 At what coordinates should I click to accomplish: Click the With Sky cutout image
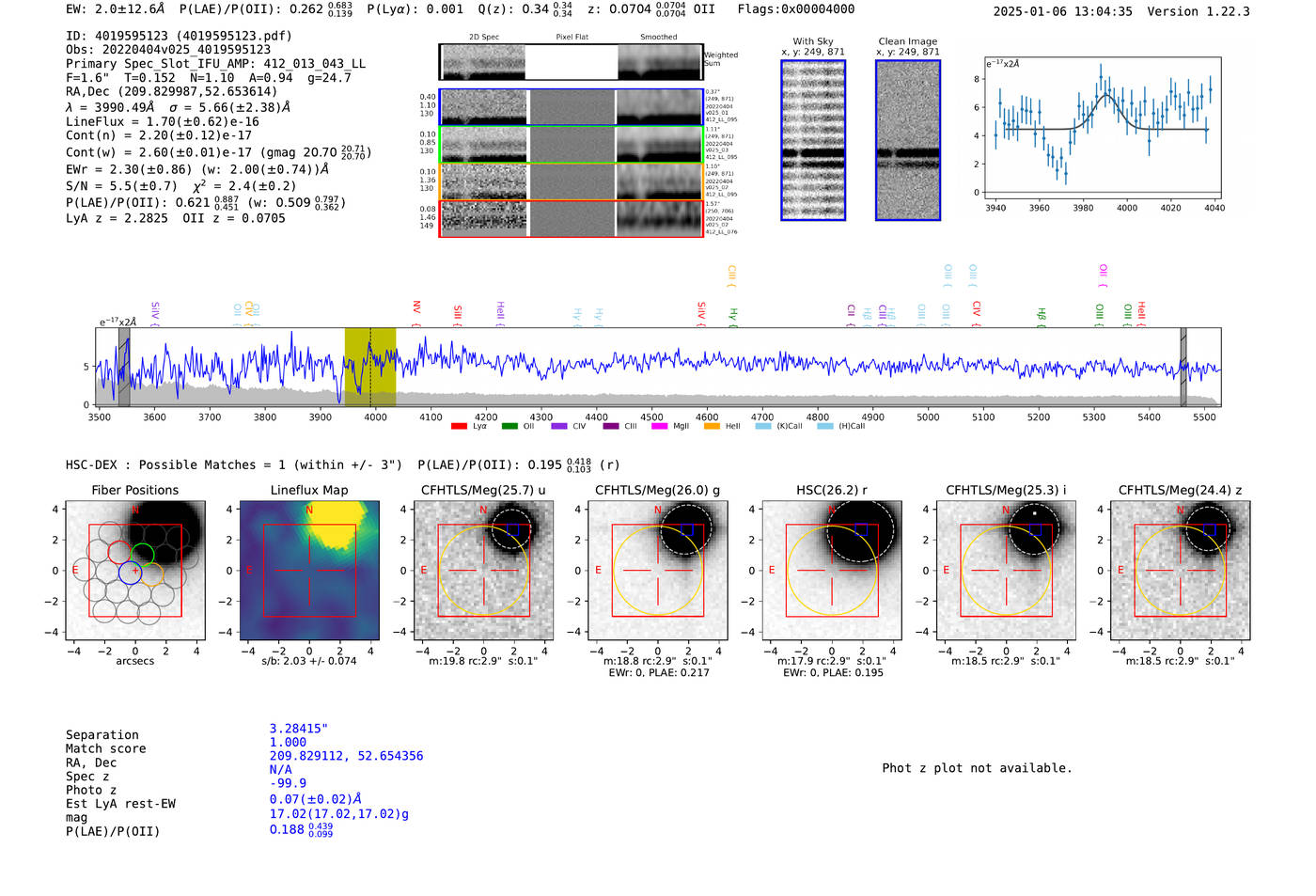tap(813, 140)
